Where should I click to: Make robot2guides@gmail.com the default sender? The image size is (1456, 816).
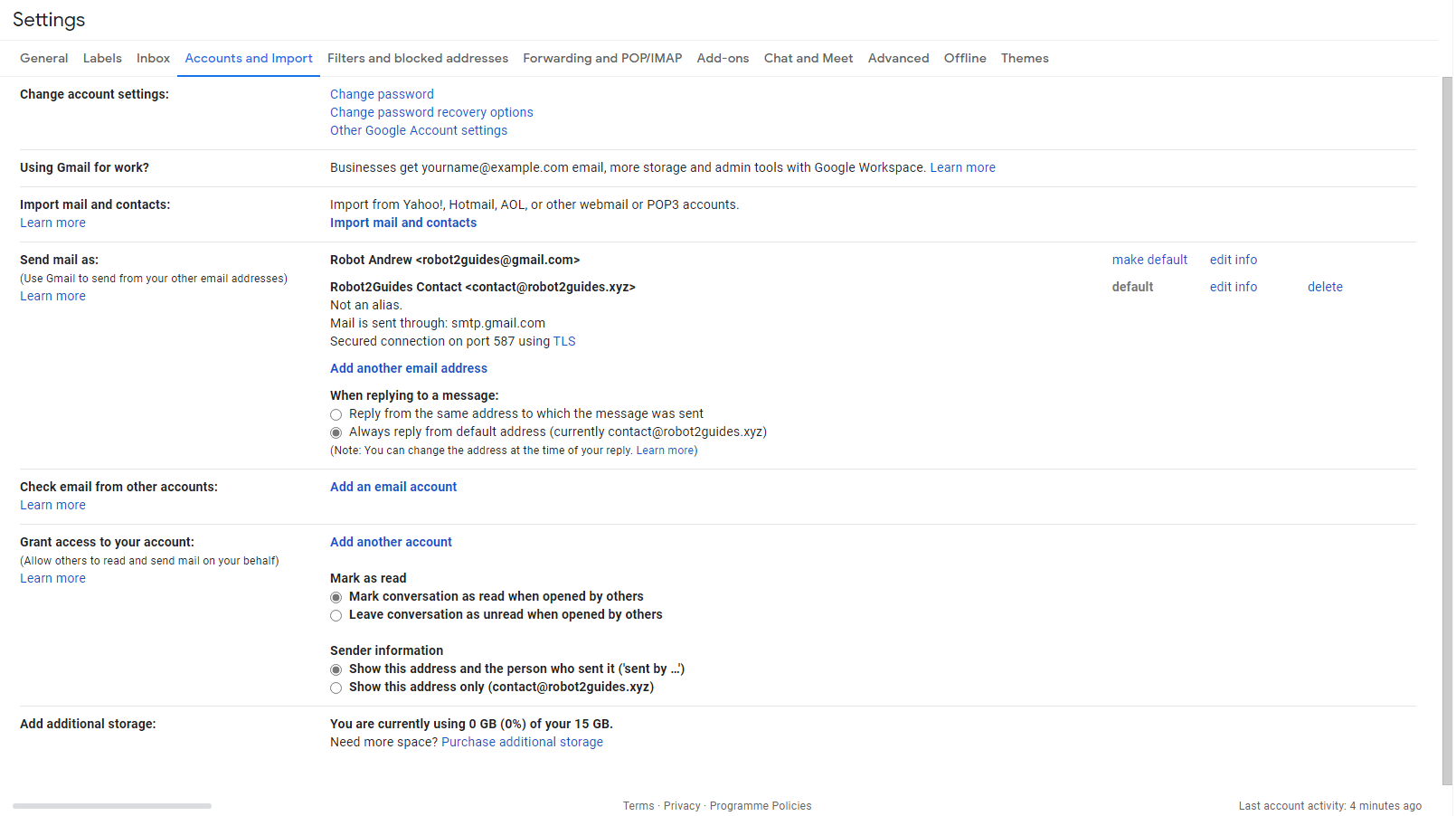click(1149, 260)
